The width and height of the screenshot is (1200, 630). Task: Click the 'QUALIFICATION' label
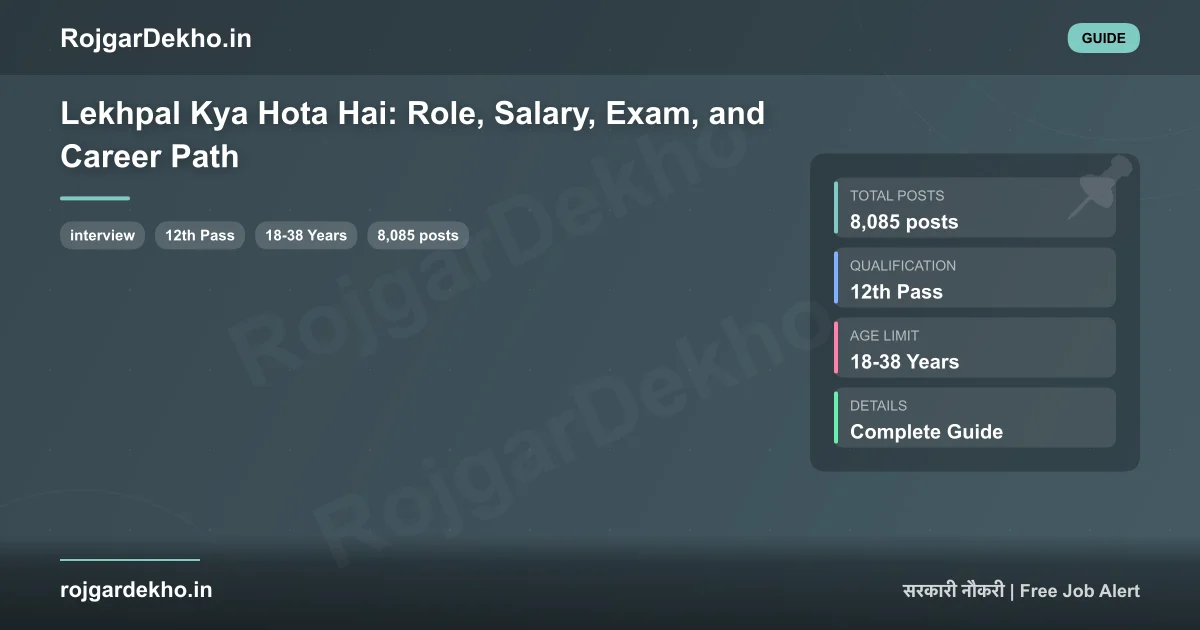(903, 266)
